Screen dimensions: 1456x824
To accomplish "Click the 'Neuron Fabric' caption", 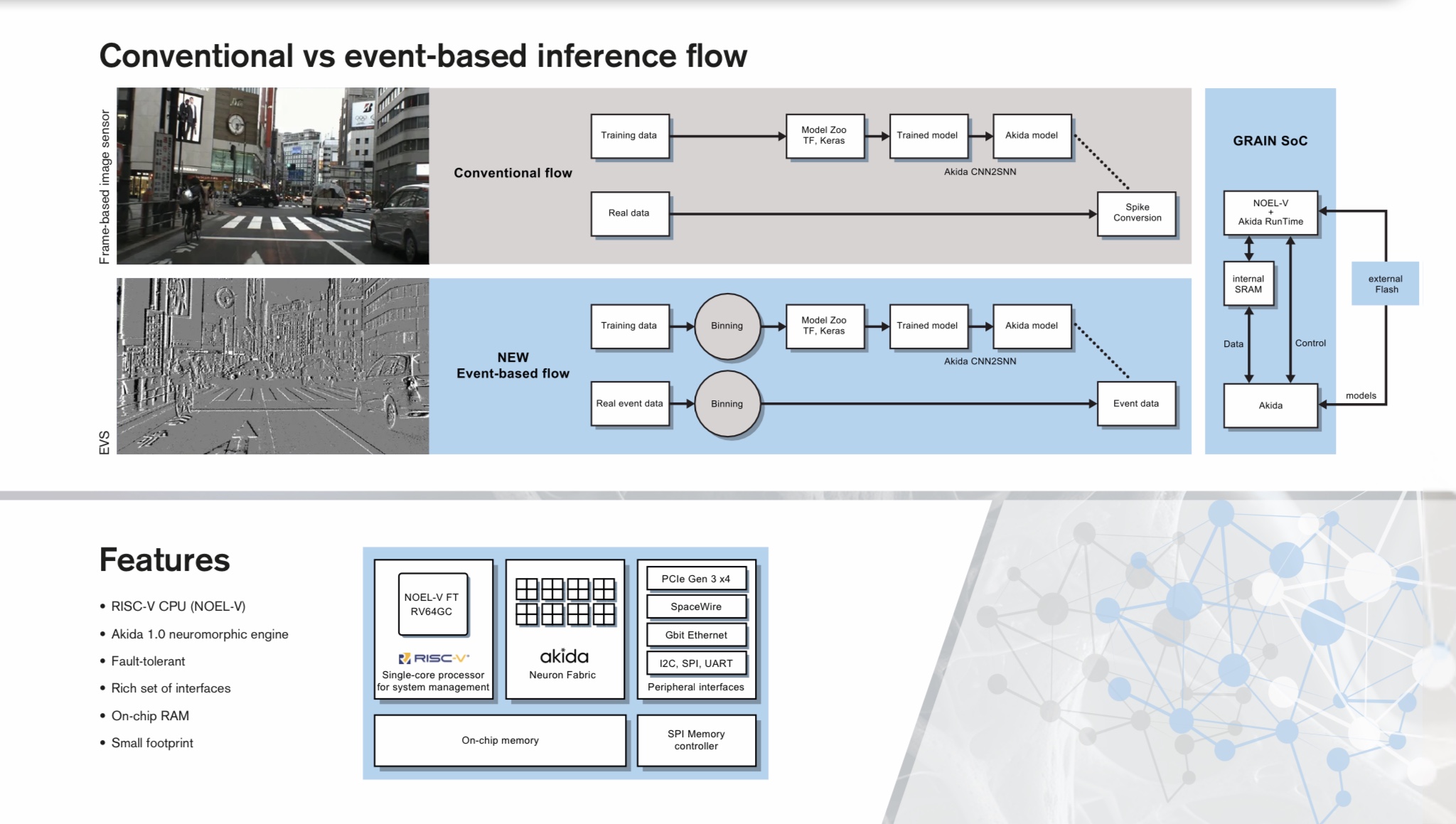I will [x=562, y=675].
